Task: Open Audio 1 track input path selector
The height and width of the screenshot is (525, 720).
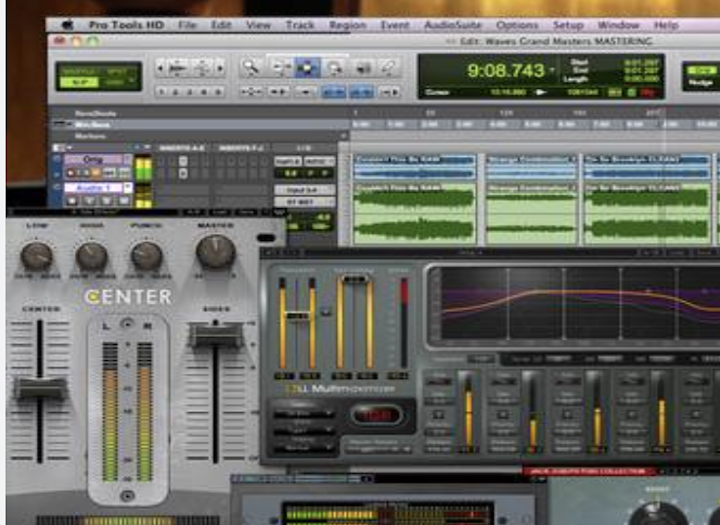Action: point(304,190)
